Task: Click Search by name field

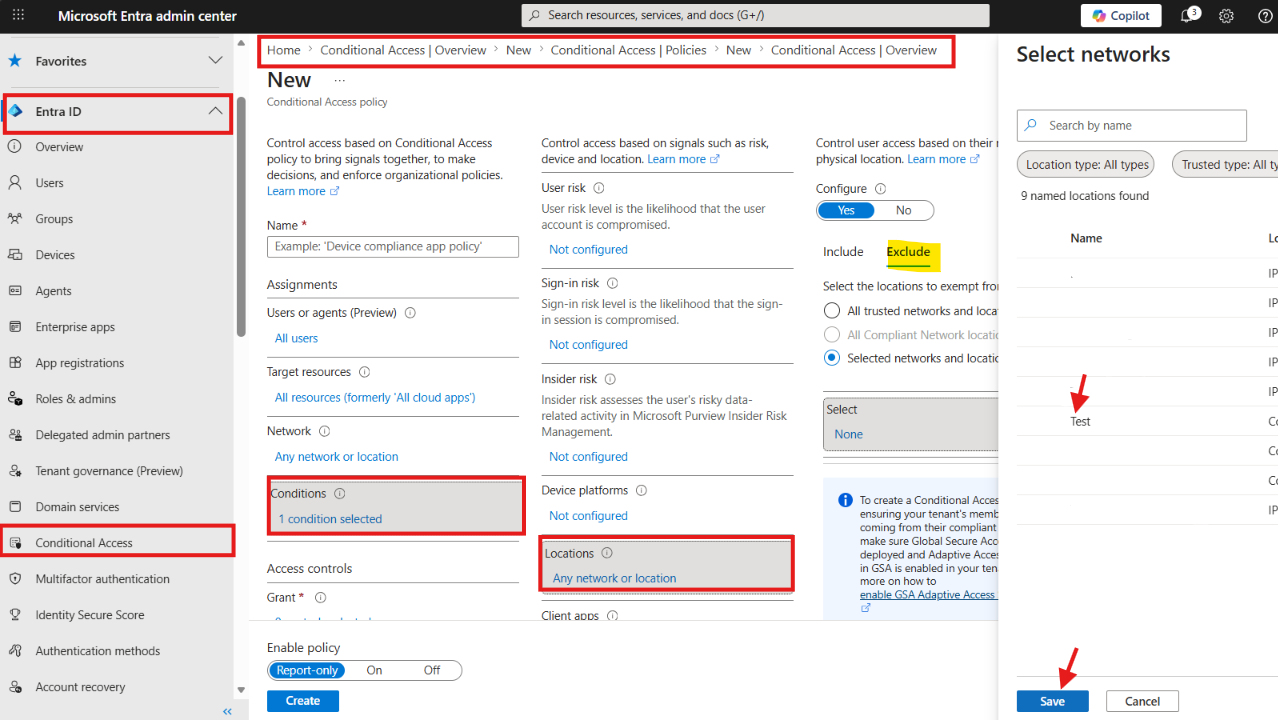Action: click(1132, 125)
